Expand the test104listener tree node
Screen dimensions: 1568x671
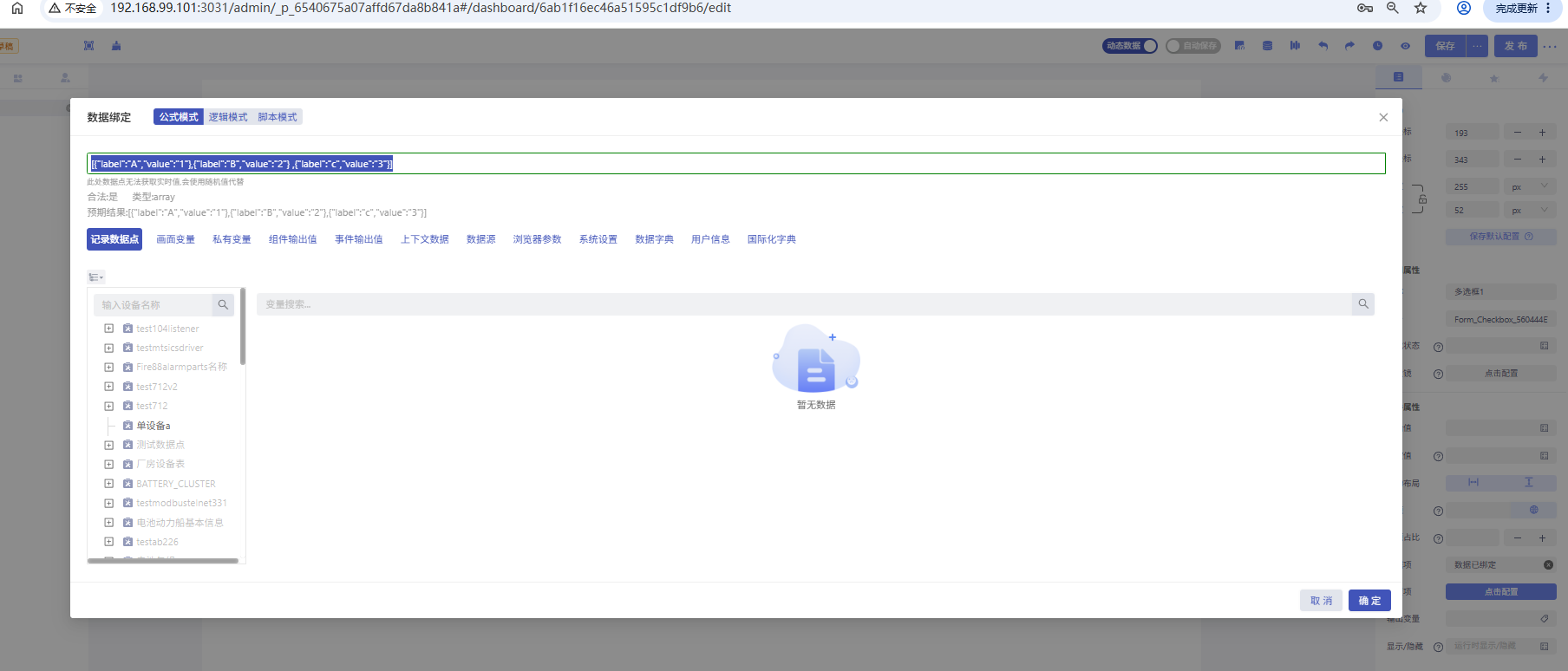pos(109,329)
